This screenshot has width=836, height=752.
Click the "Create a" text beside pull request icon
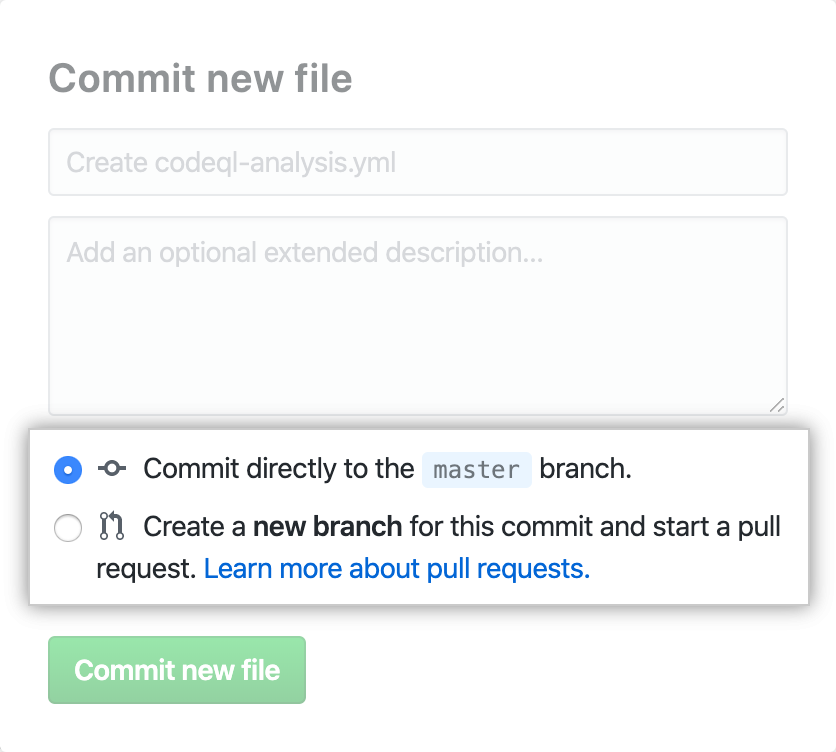click(x=194, y=527)
